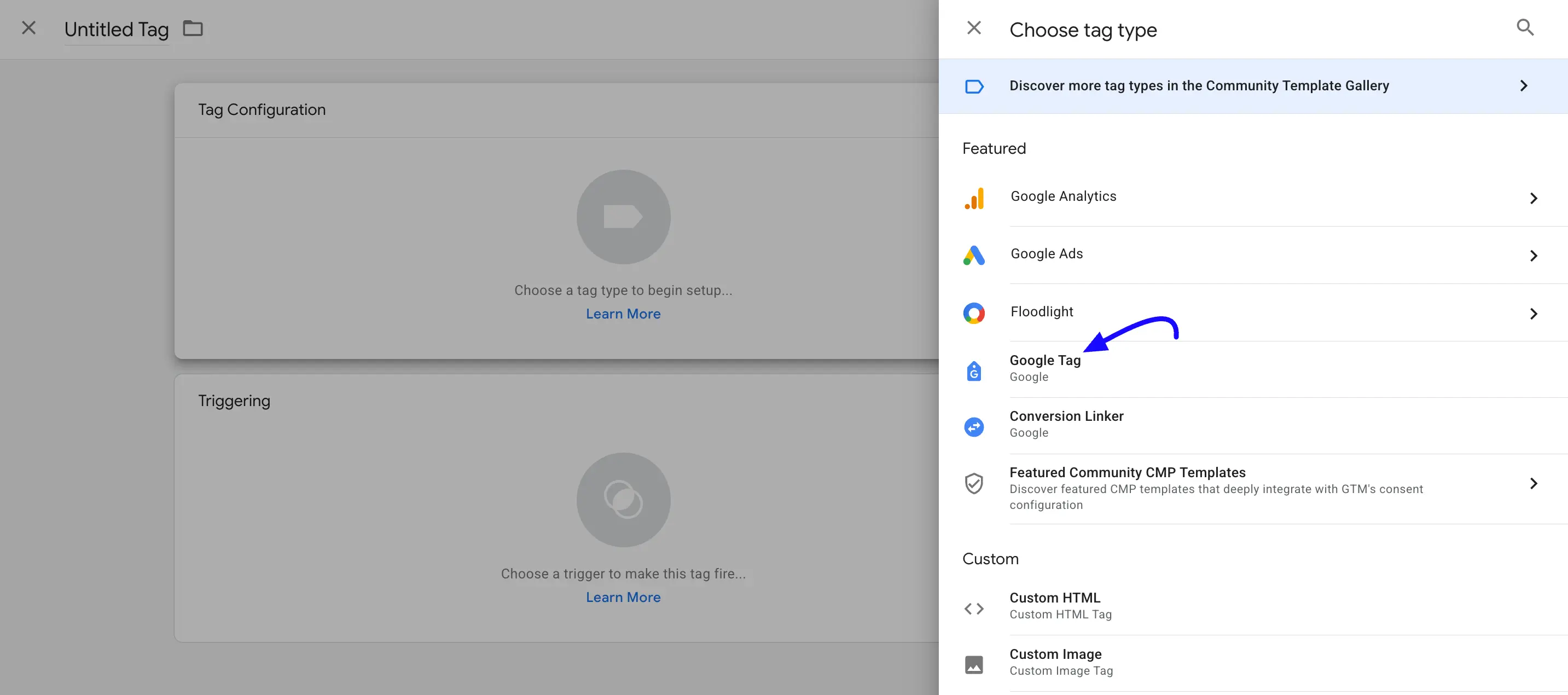
Task: Click the Tag Configuration card header
Action: point(556,110)
